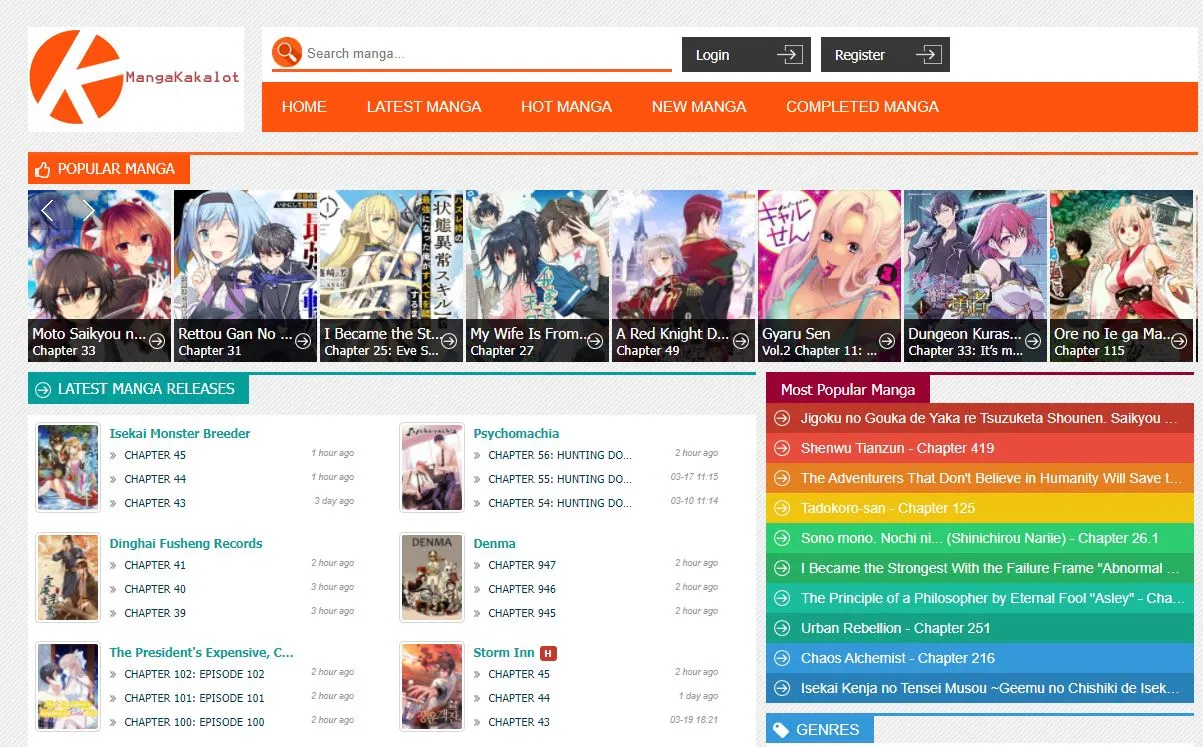1203x747 pixels.
Task: Open the LATEST MANGA menu item
Action: [x=424, y=106]
